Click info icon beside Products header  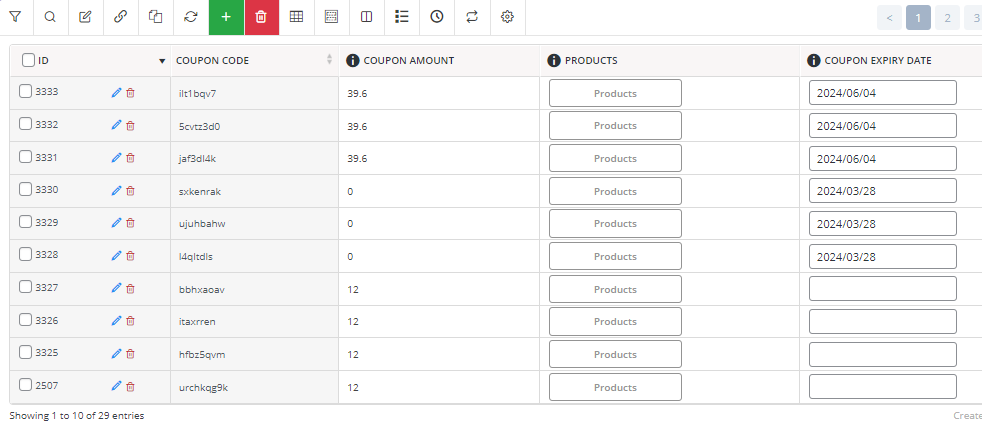tap(554, 61)
